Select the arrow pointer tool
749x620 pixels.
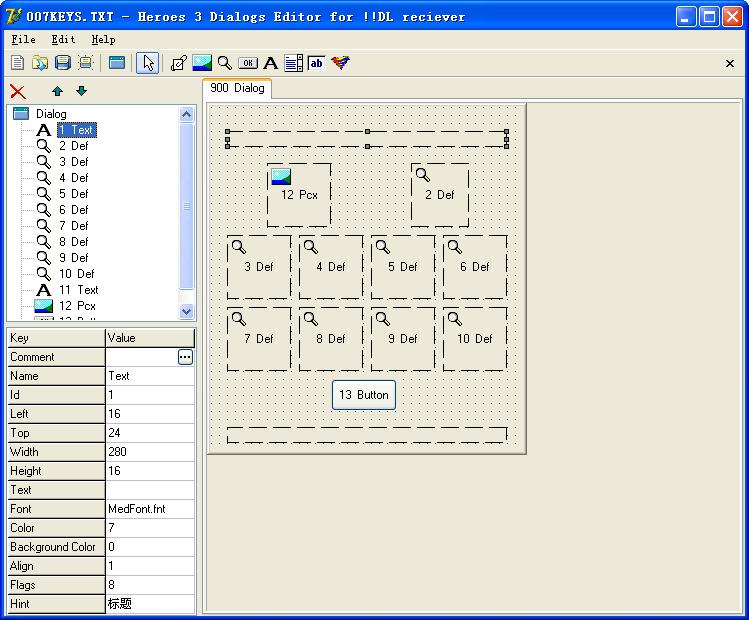[148, 63]
